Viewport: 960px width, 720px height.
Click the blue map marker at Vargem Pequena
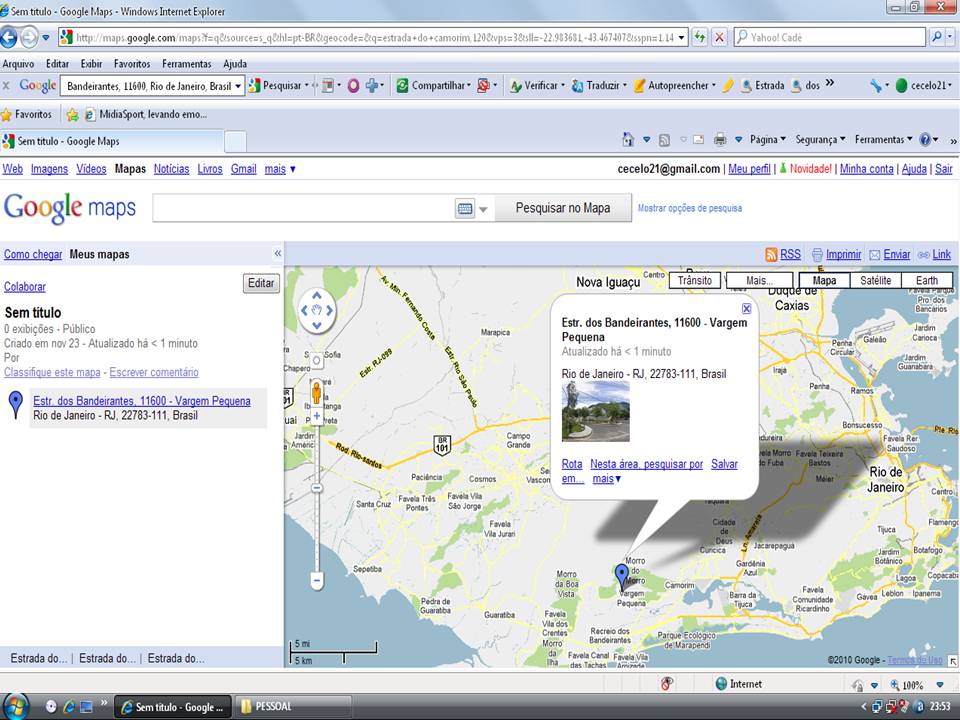622,576
